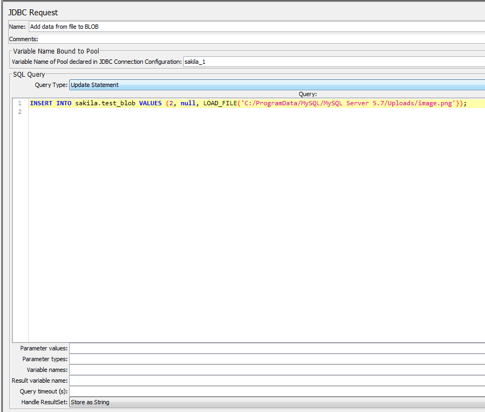485x412 pixels.
Task: Open the Query Type dropdown 'Update Statement'
Action: tap(277, 85)
